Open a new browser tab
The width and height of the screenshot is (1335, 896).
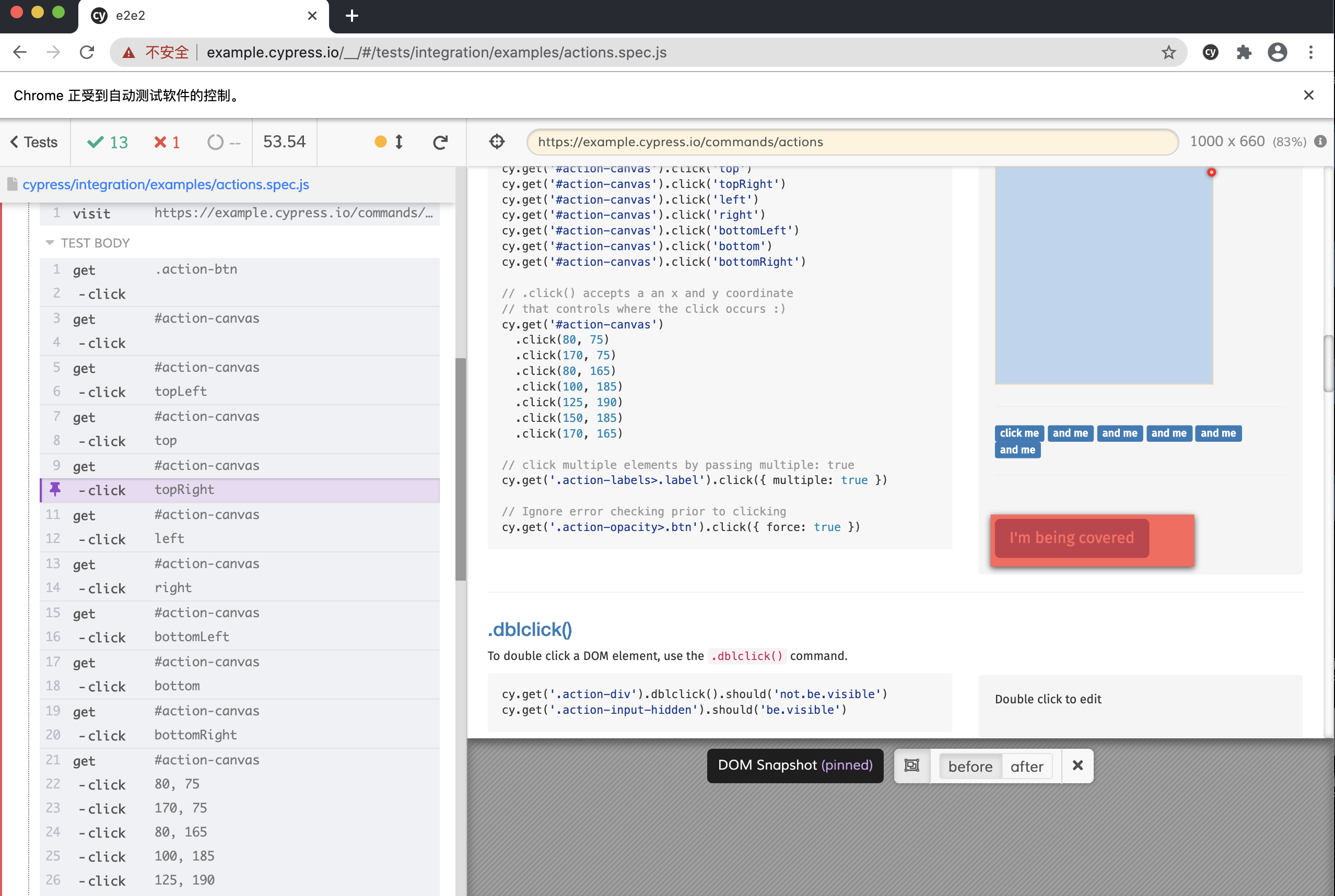pyautogui.click(x=352, y=16)
